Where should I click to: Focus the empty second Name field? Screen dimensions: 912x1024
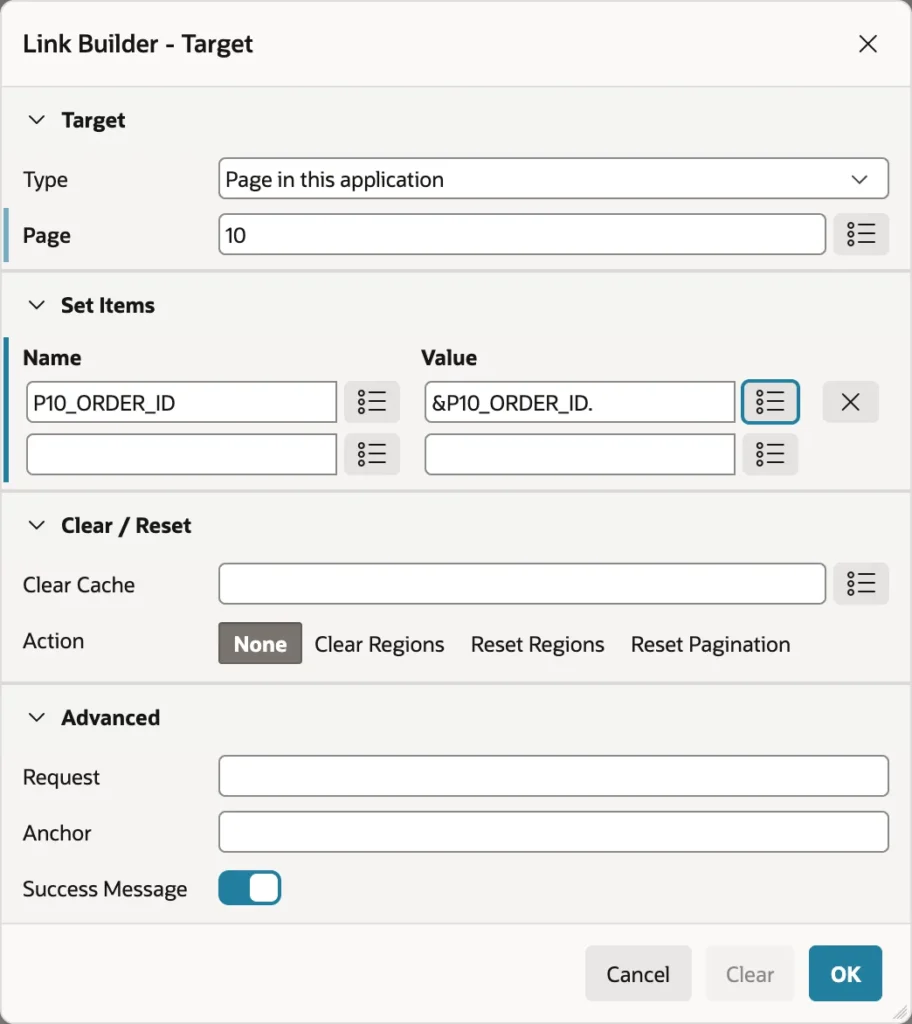(182, 455)
